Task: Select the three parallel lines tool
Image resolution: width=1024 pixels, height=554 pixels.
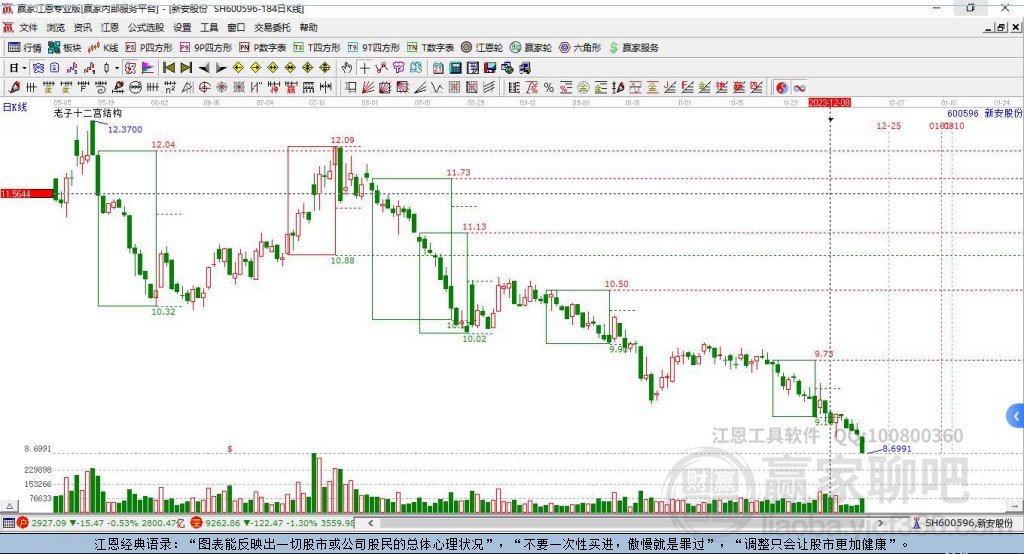Action: pos(489,87)
